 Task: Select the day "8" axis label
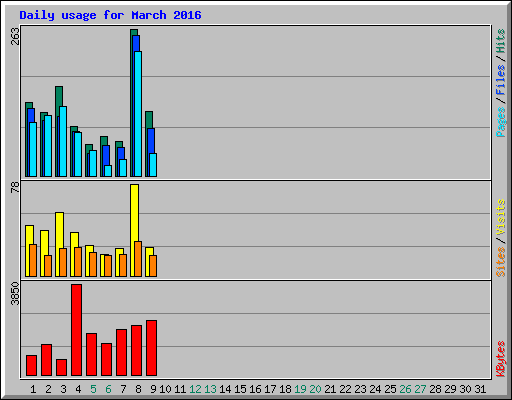[x=138, y=389]
